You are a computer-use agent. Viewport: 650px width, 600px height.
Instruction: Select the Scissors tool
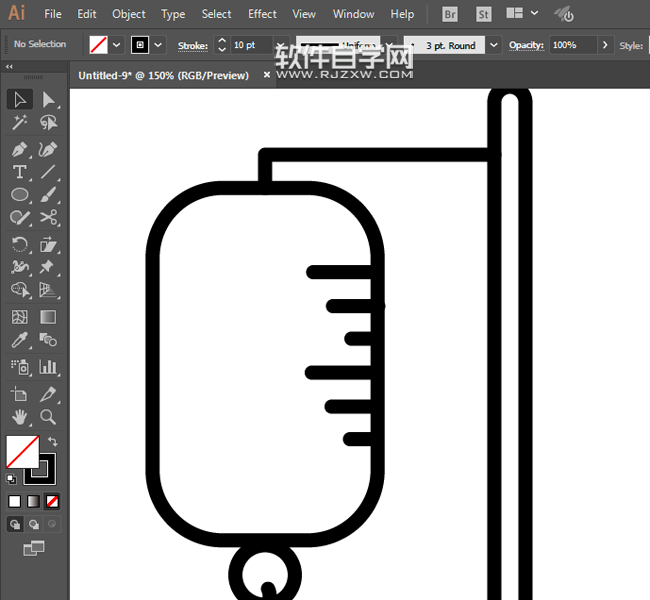tap(48, 217)
